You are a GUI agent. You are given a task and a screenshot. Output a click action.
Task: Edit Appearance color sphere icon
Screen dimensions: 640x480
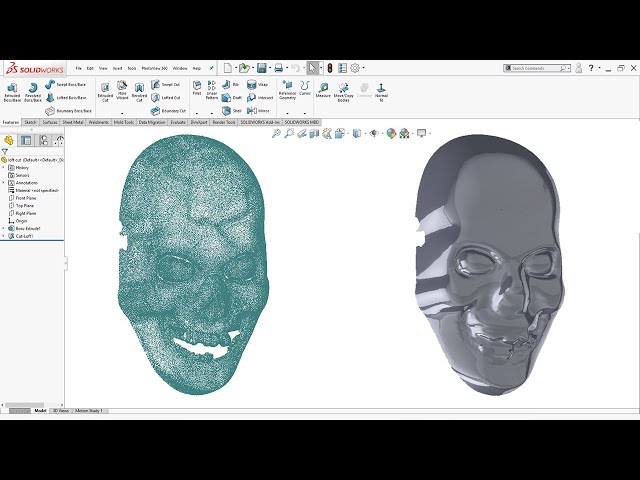point(391,133)
